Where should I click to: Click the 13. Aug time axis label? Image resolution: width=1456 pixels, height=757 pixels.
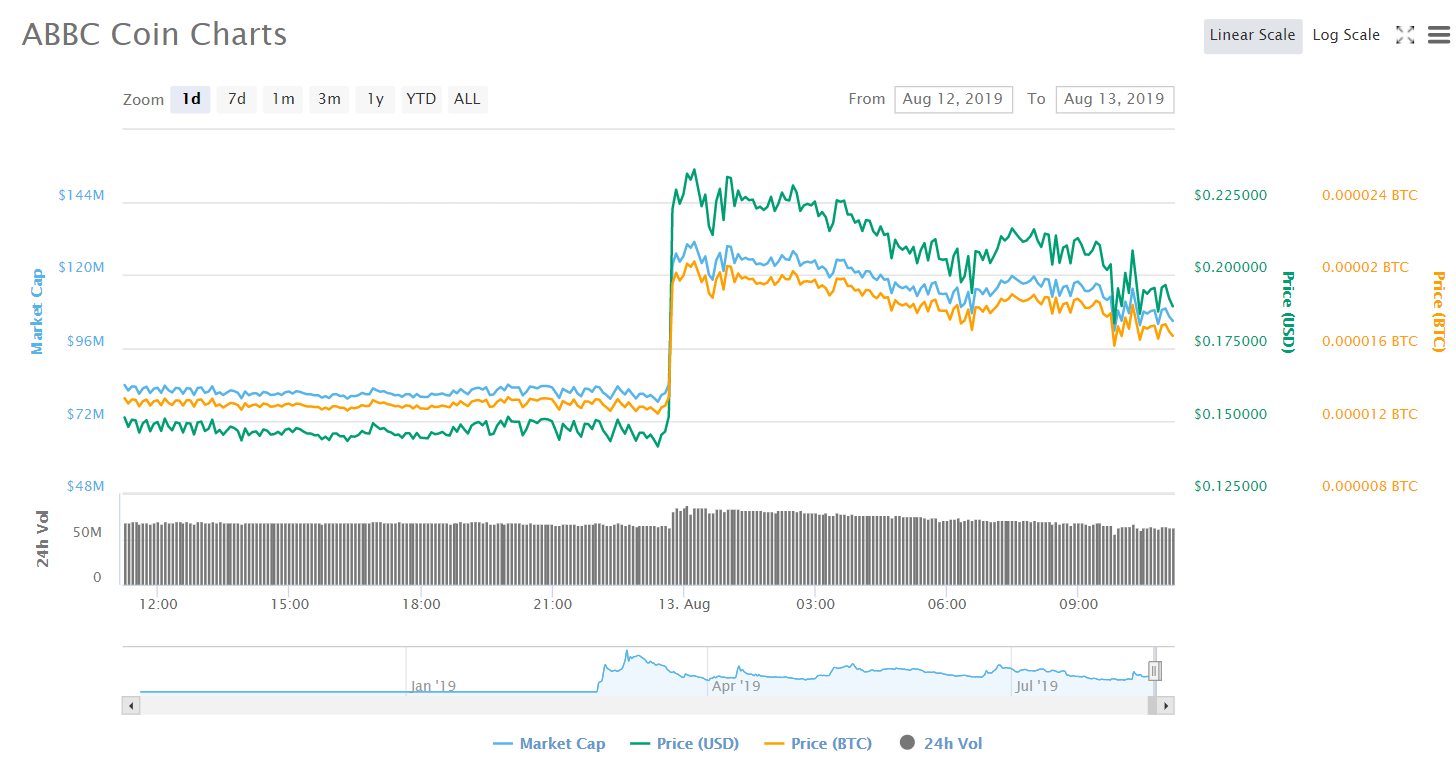click(685, 604)
